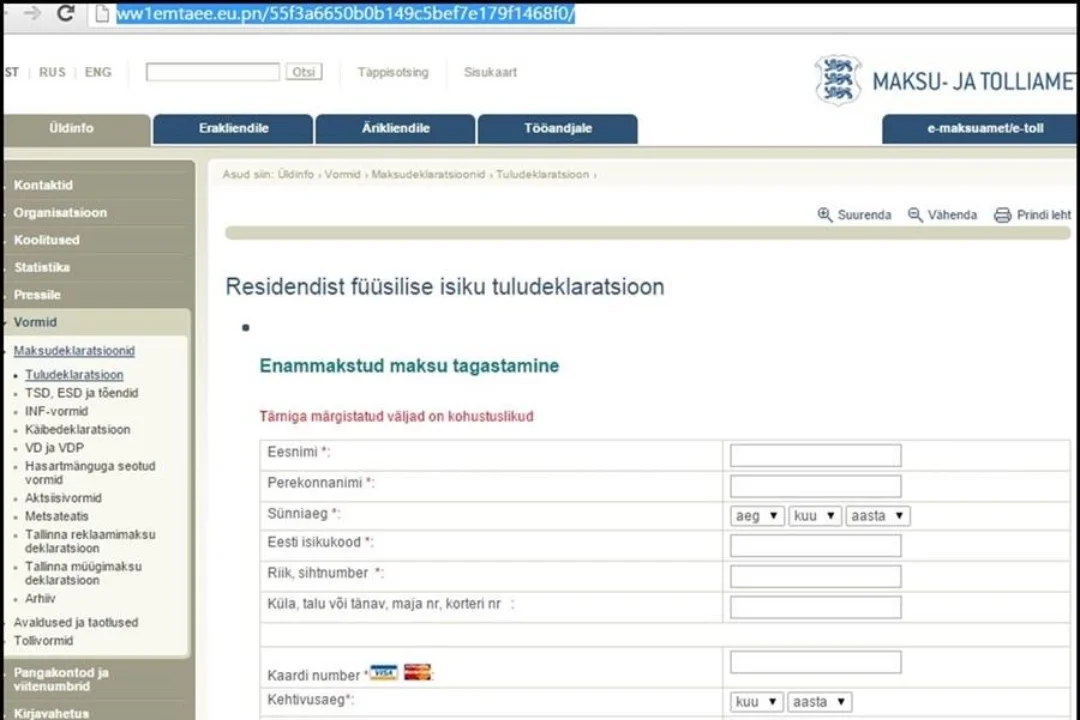Switch language to RUS
Image resolution: width=1080 pixels, height=720 pixels.
pyautogui.click(x=52, y=72)
